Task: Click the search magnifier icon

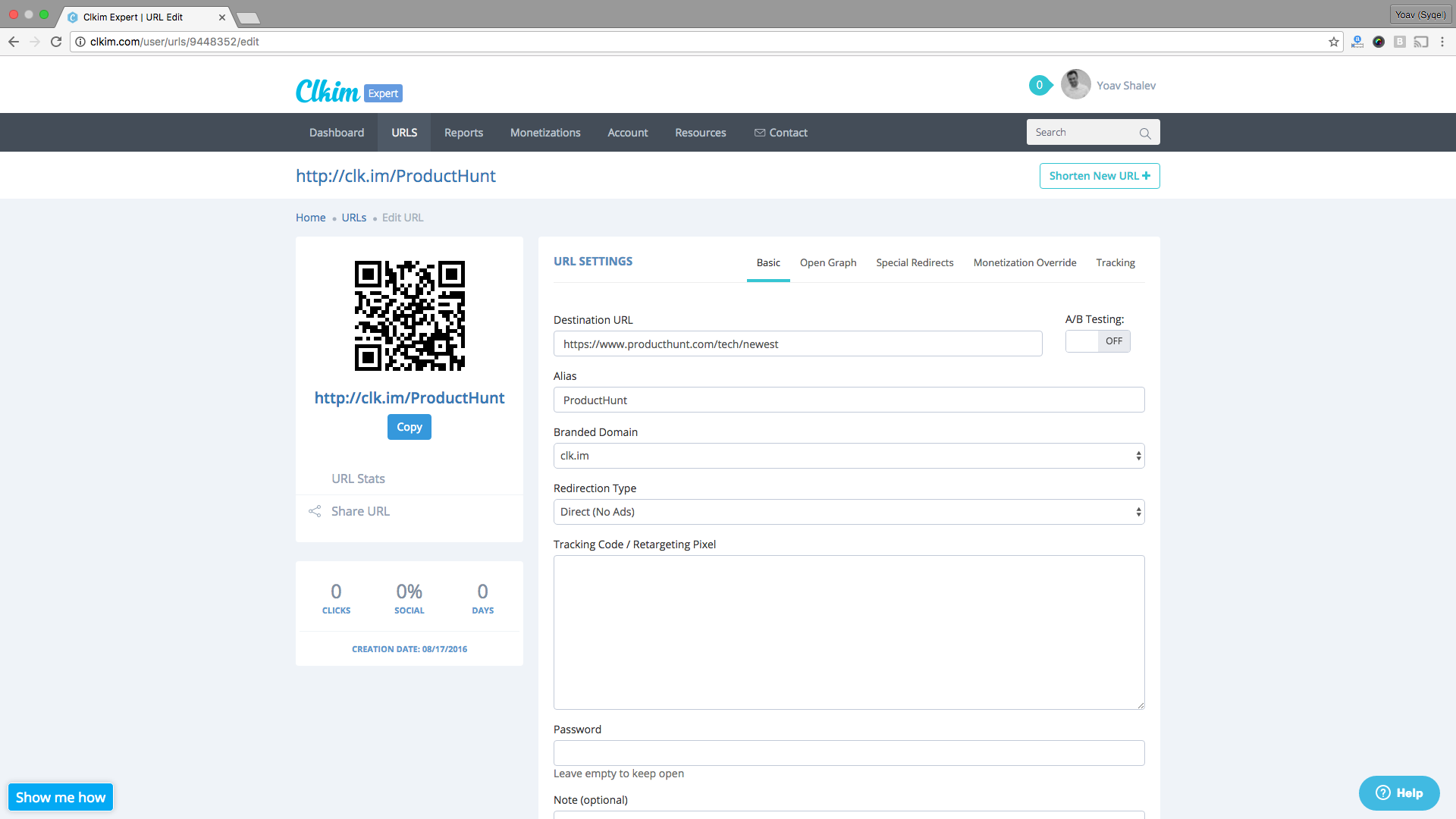Action: (1145, 133)
